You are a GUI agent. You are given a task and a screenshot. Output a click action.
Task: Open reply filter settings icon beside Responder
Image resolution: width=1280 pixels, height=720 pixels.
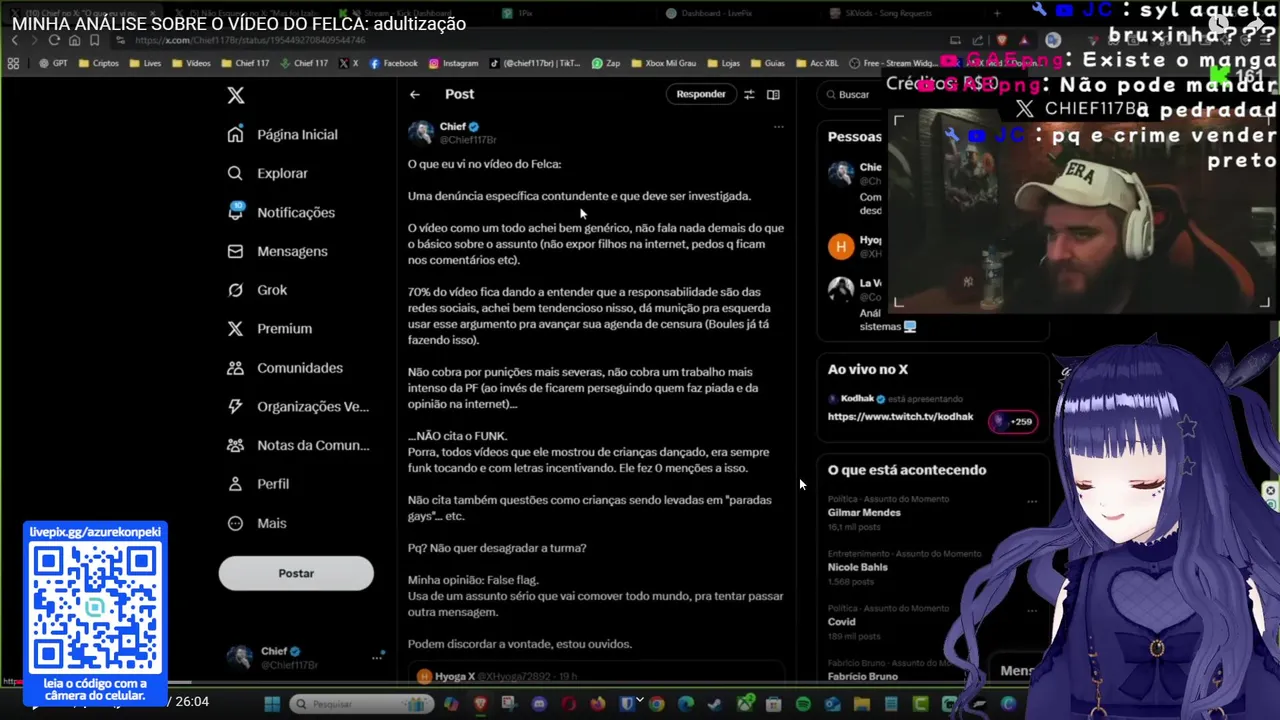point(749,94)
